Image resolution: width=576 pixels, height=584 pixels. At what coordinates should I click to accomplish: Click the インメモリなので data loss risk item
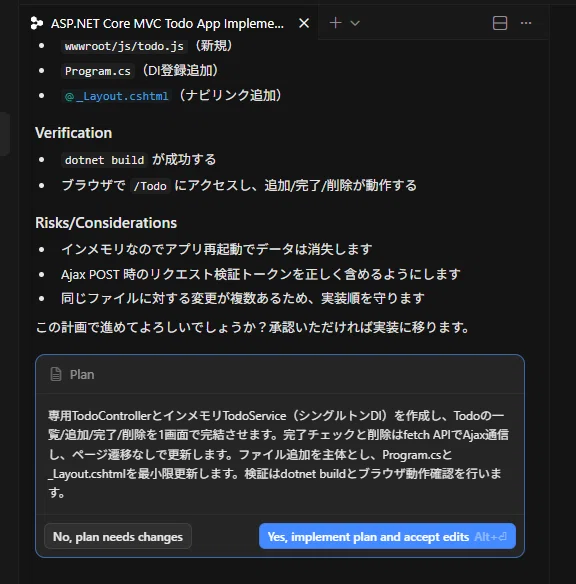(x=216, y=249)
